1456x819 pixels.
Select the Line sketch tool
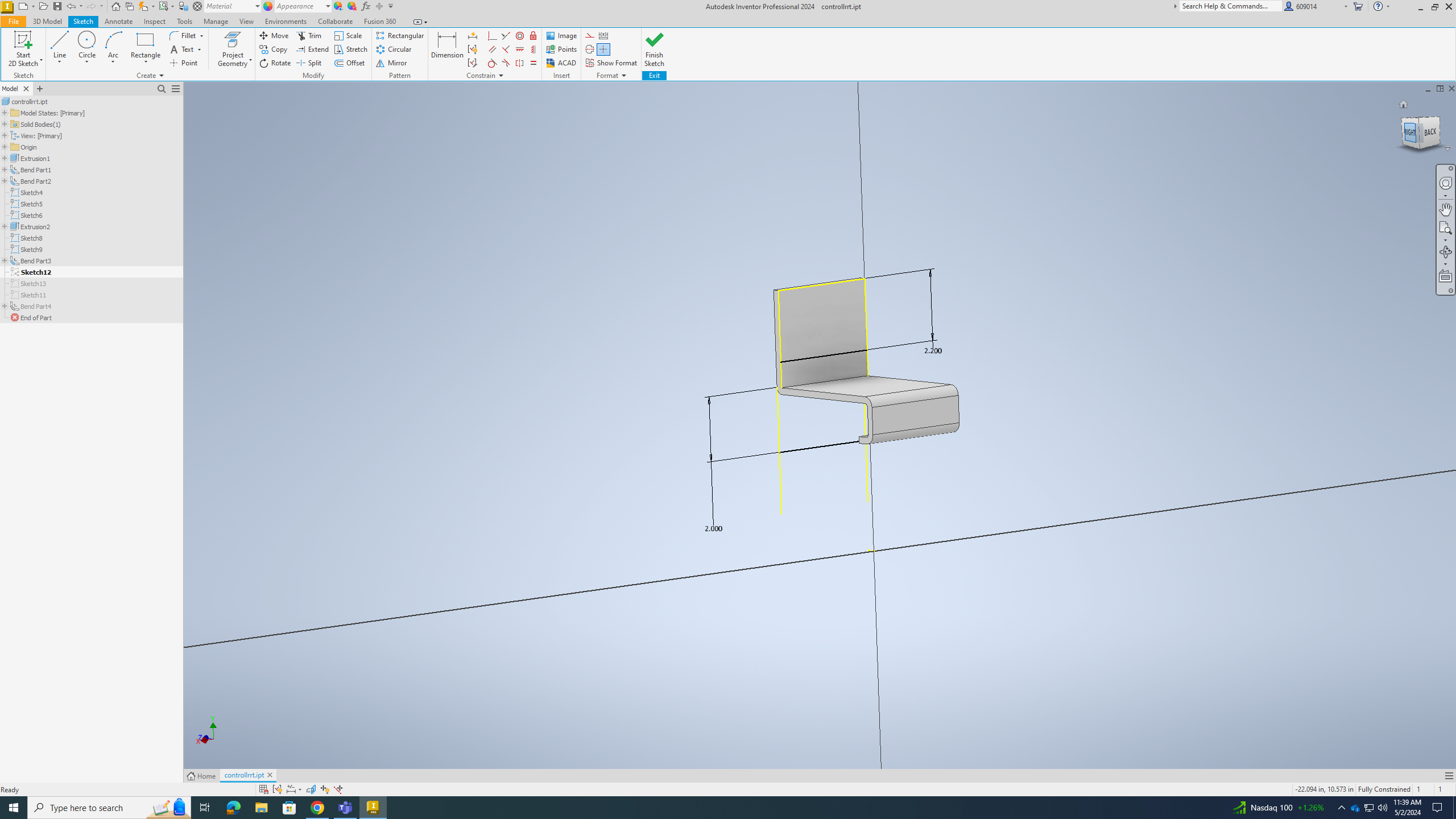pyautogui.click(x=59, y=45)
